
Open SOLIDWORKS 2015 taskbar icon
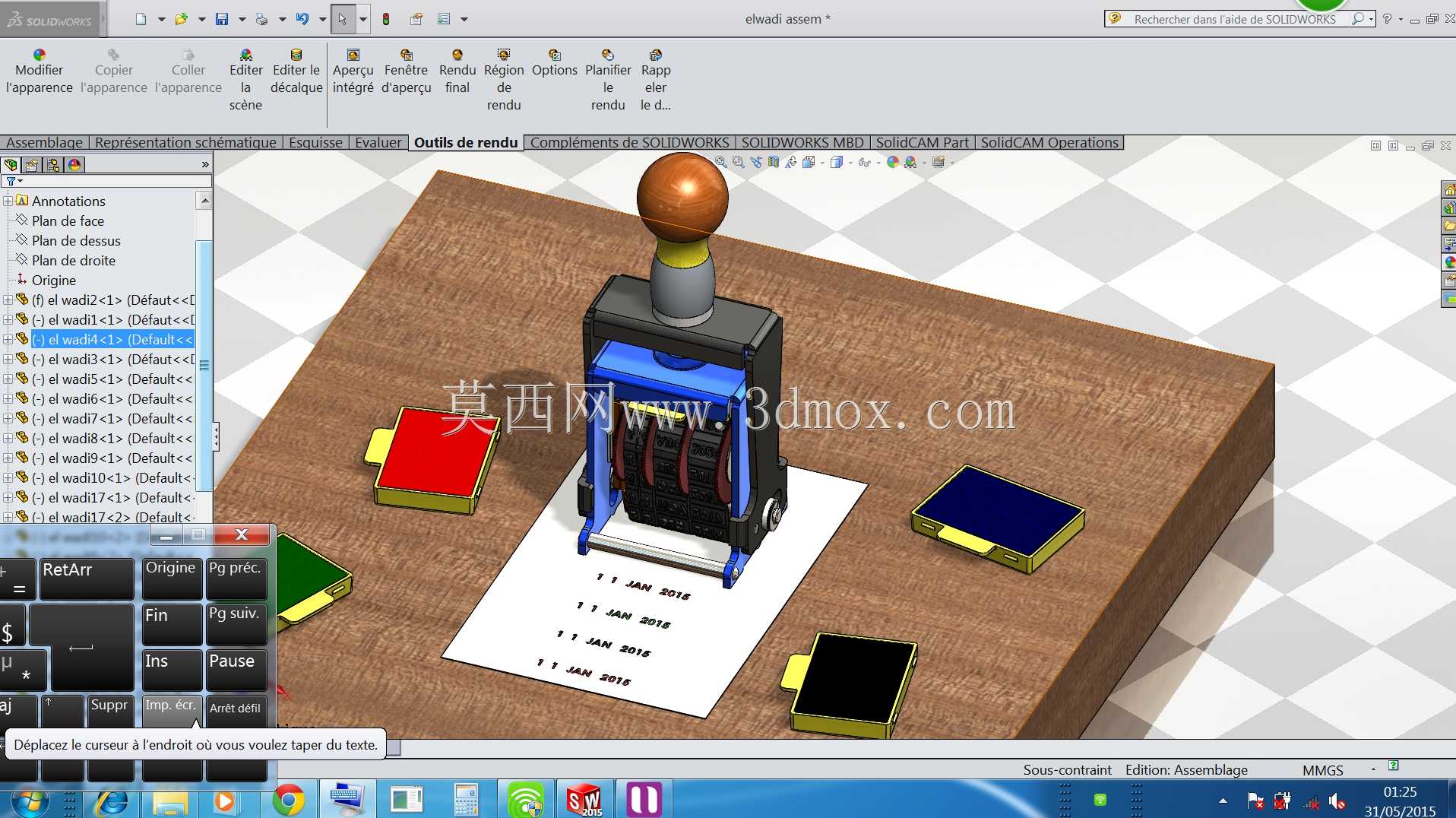tap(584, 800)
